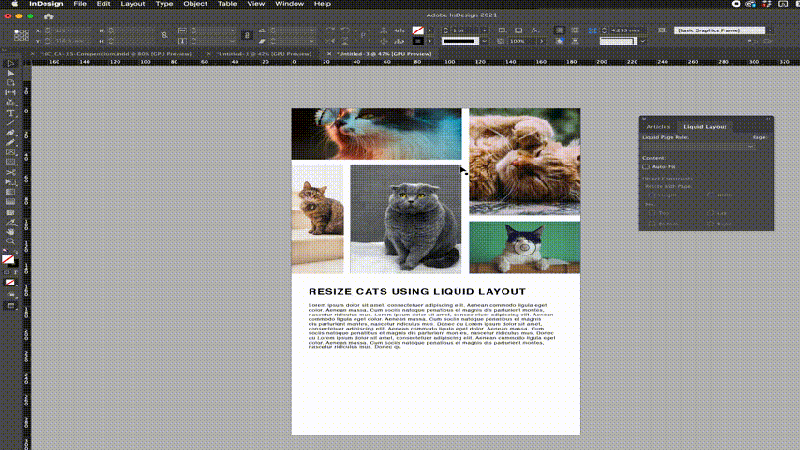Select the gray cat image in the center

406,219
